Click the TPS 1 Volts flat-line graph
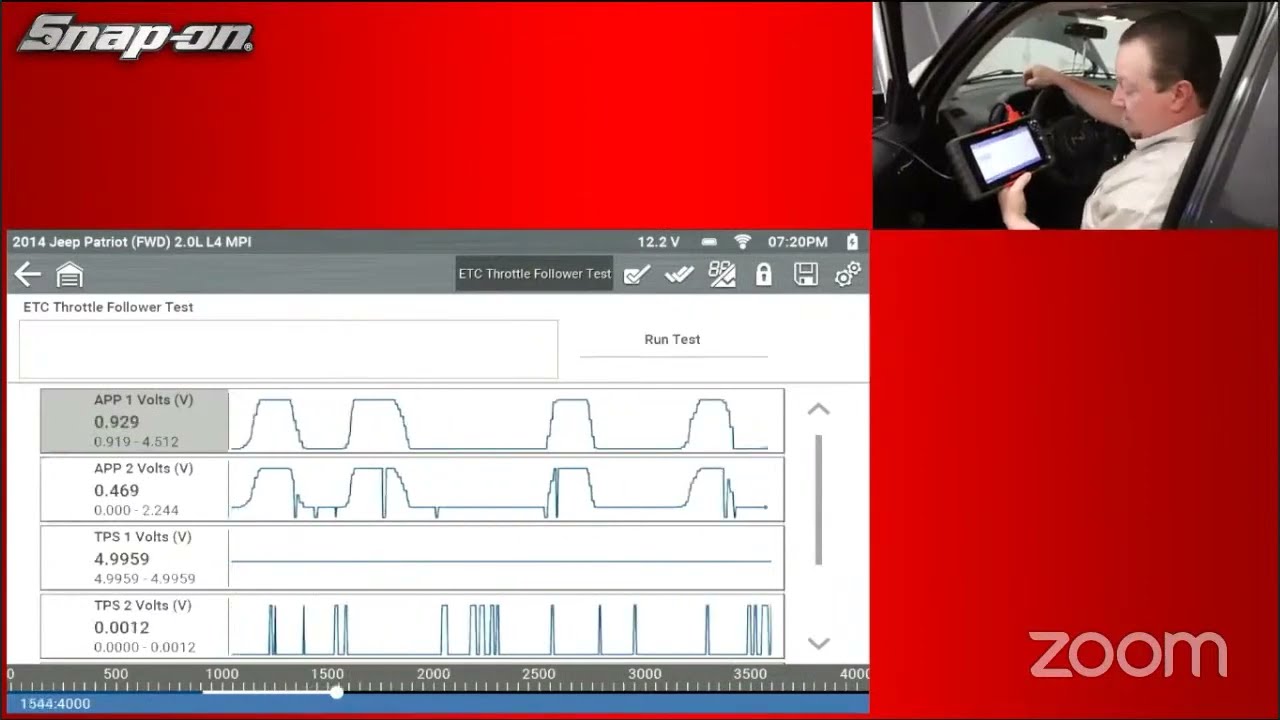Image resolution: width=1280 pixels, height=720 pixels. (x=506, y=557)
